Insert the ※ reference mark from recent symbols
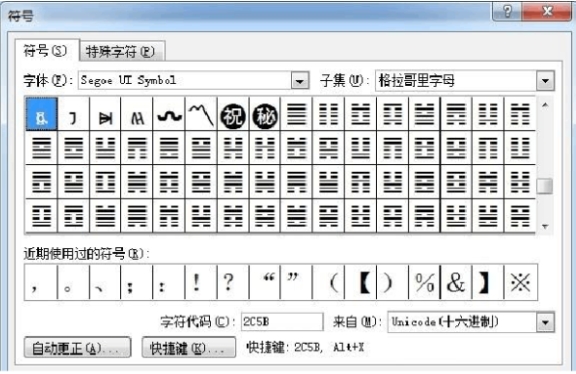Image resolution: width=576 pixels, height=374 pixels. (521, 282)
